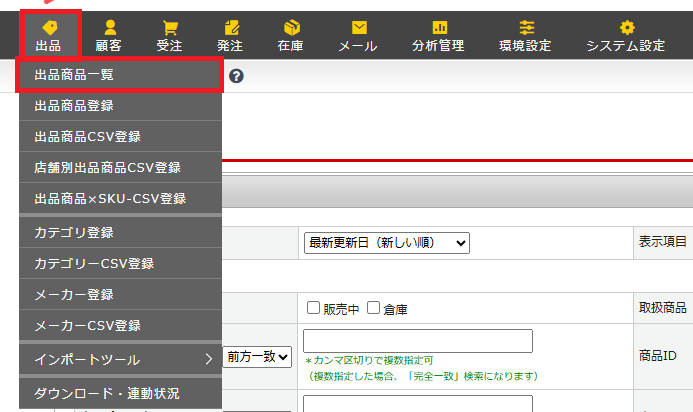Open 環境設定 sliders icon
The height and width of the screenshot is (412, 693).
pos(526,27)
